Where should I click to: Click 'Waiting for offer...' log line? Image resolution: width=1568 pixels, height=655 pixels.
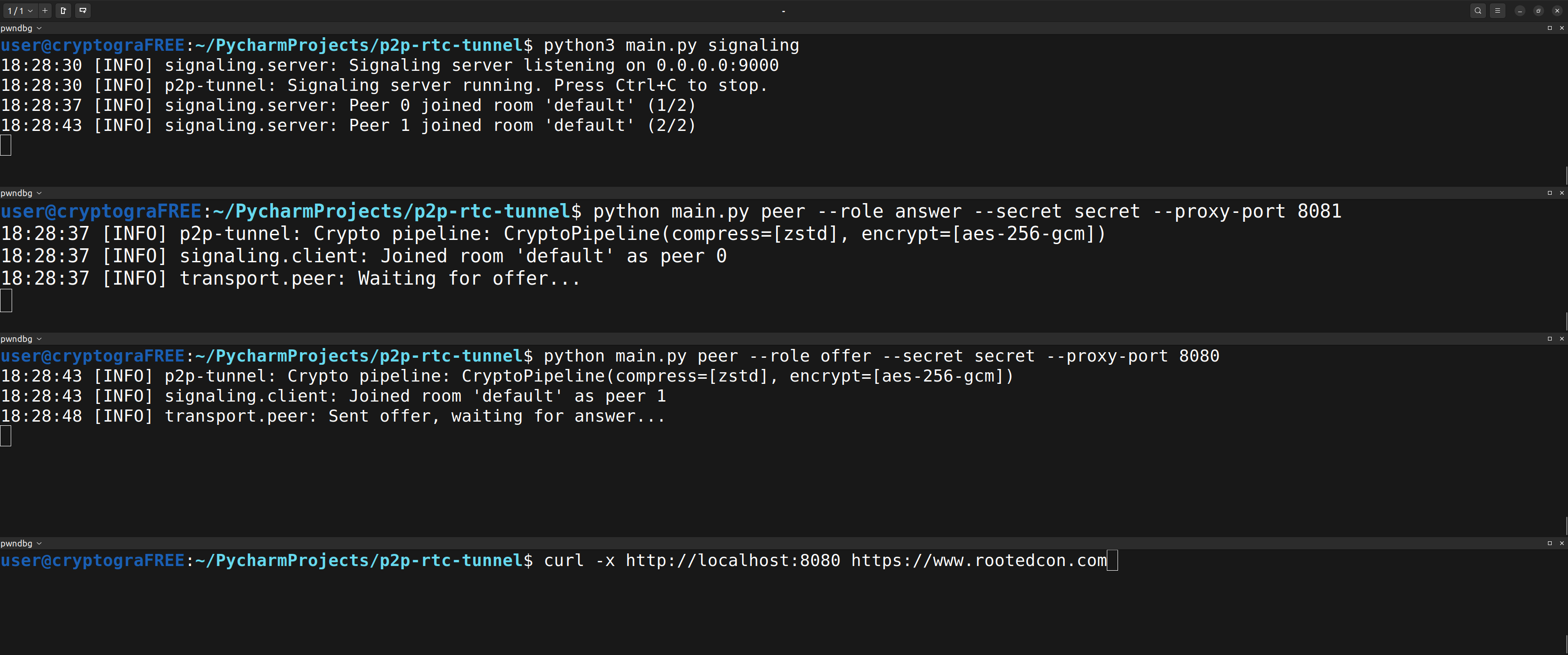pos(469,279)
